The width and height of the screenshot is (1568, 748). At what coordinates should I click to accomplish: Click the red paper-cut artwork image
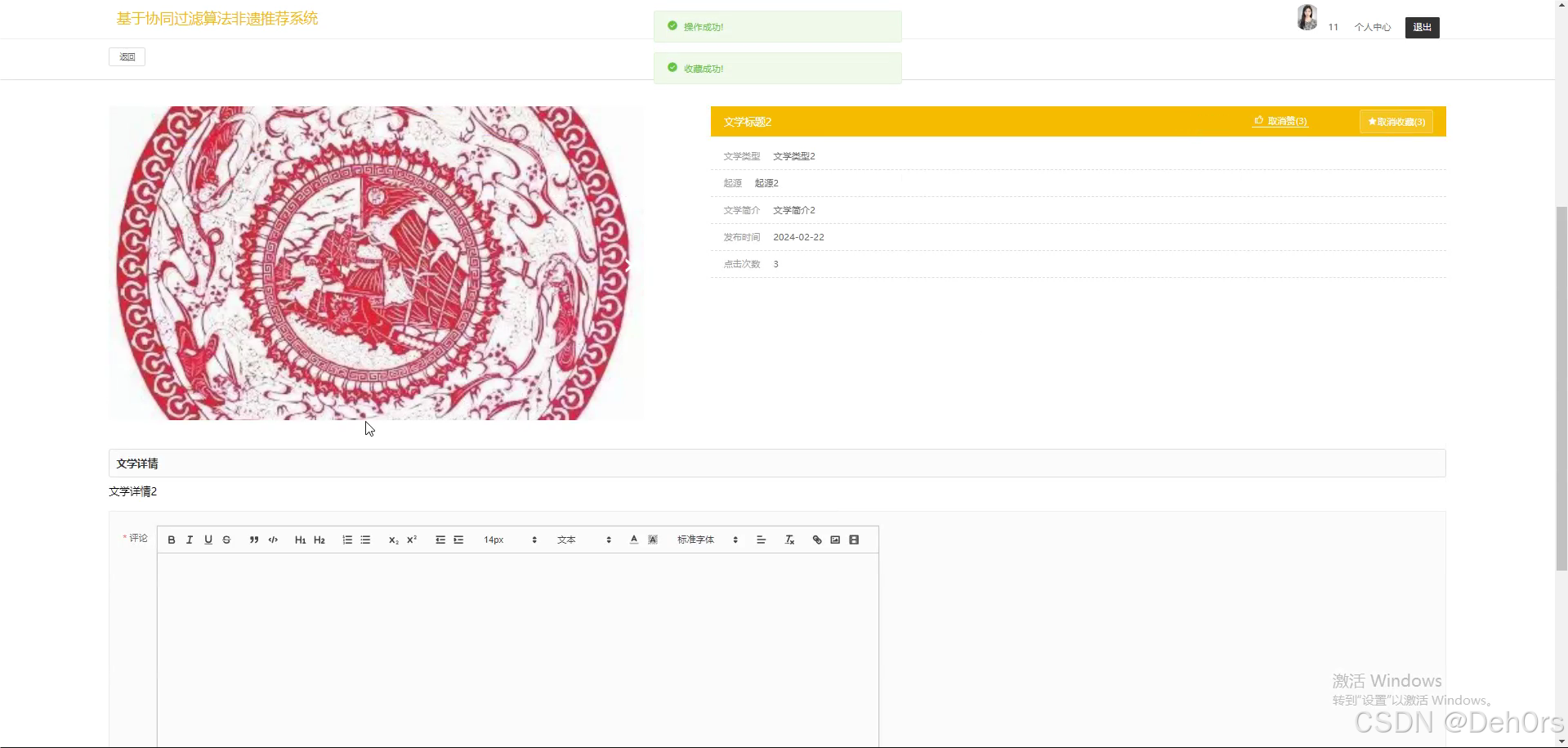pos(376,263)
